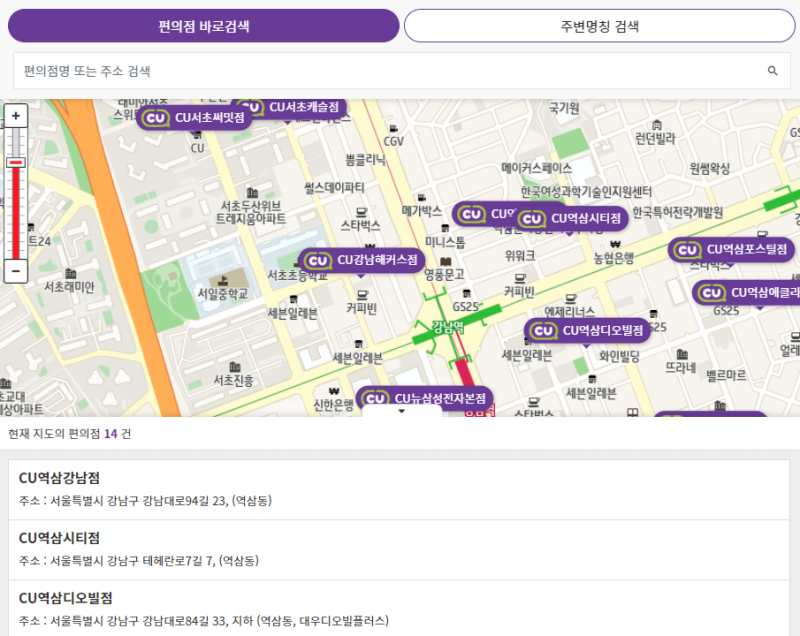Click address 강남대로94길 23 in list
This screenshot has height=636, width=800.
point(184,501)
